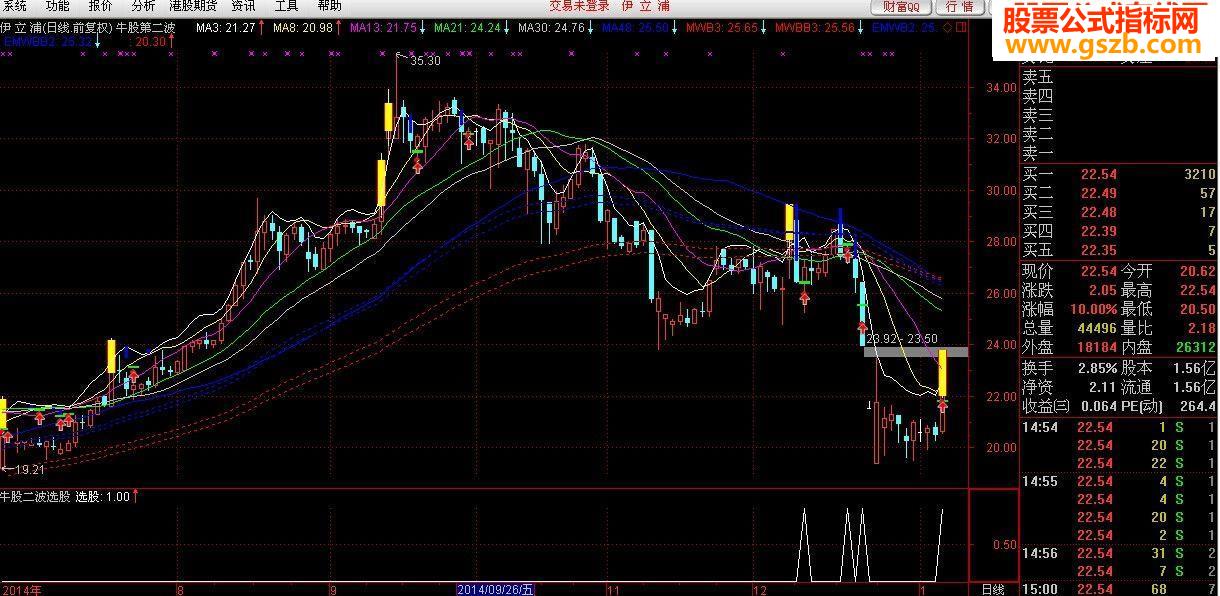
Task: Click the diamond icon beside chart indicators
Action: pyautogui.click(x=946, y=28)
